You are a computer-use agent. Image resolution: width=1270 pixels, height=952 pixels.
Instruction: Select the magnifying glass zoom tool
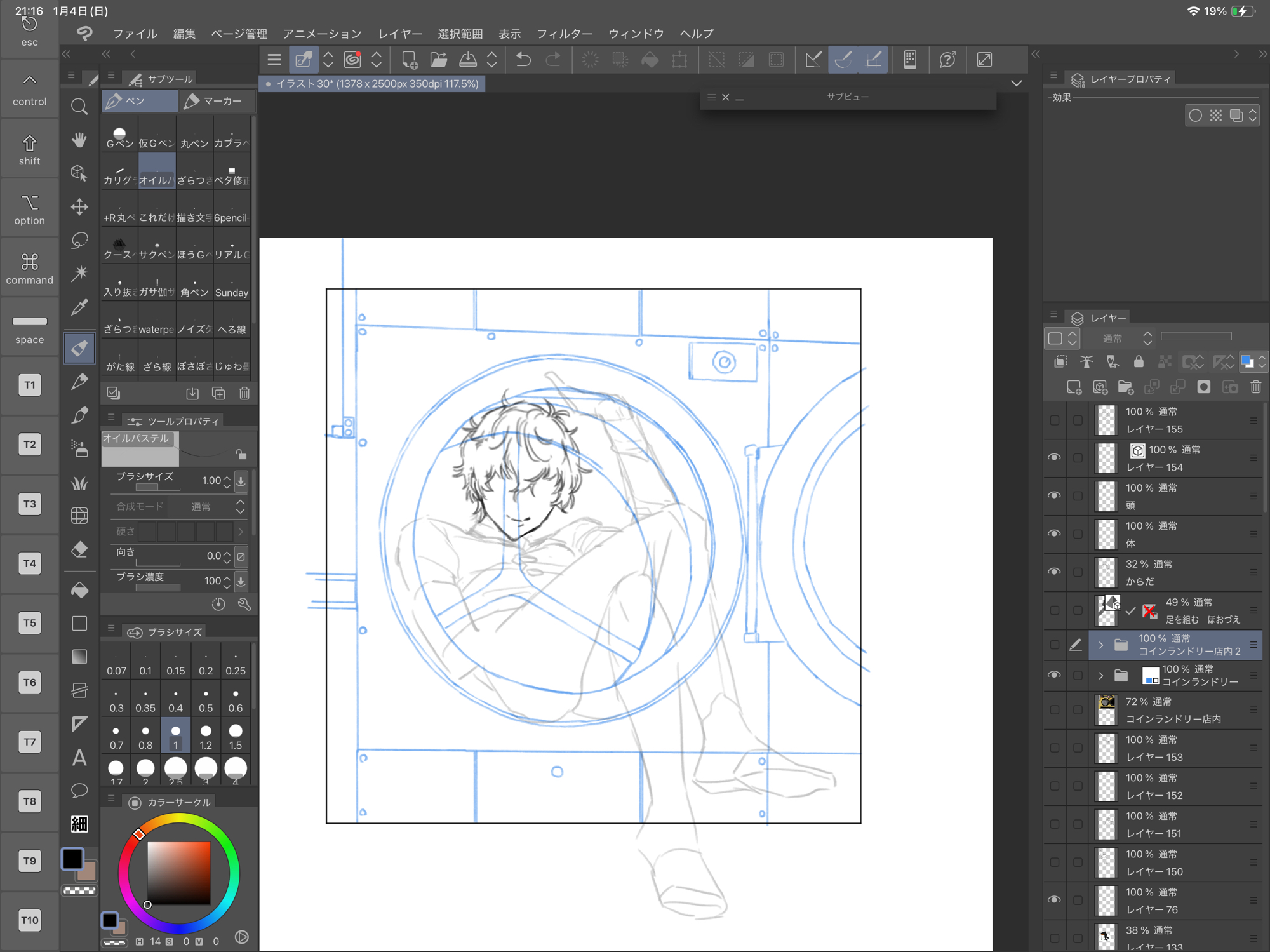pos(79,107)
